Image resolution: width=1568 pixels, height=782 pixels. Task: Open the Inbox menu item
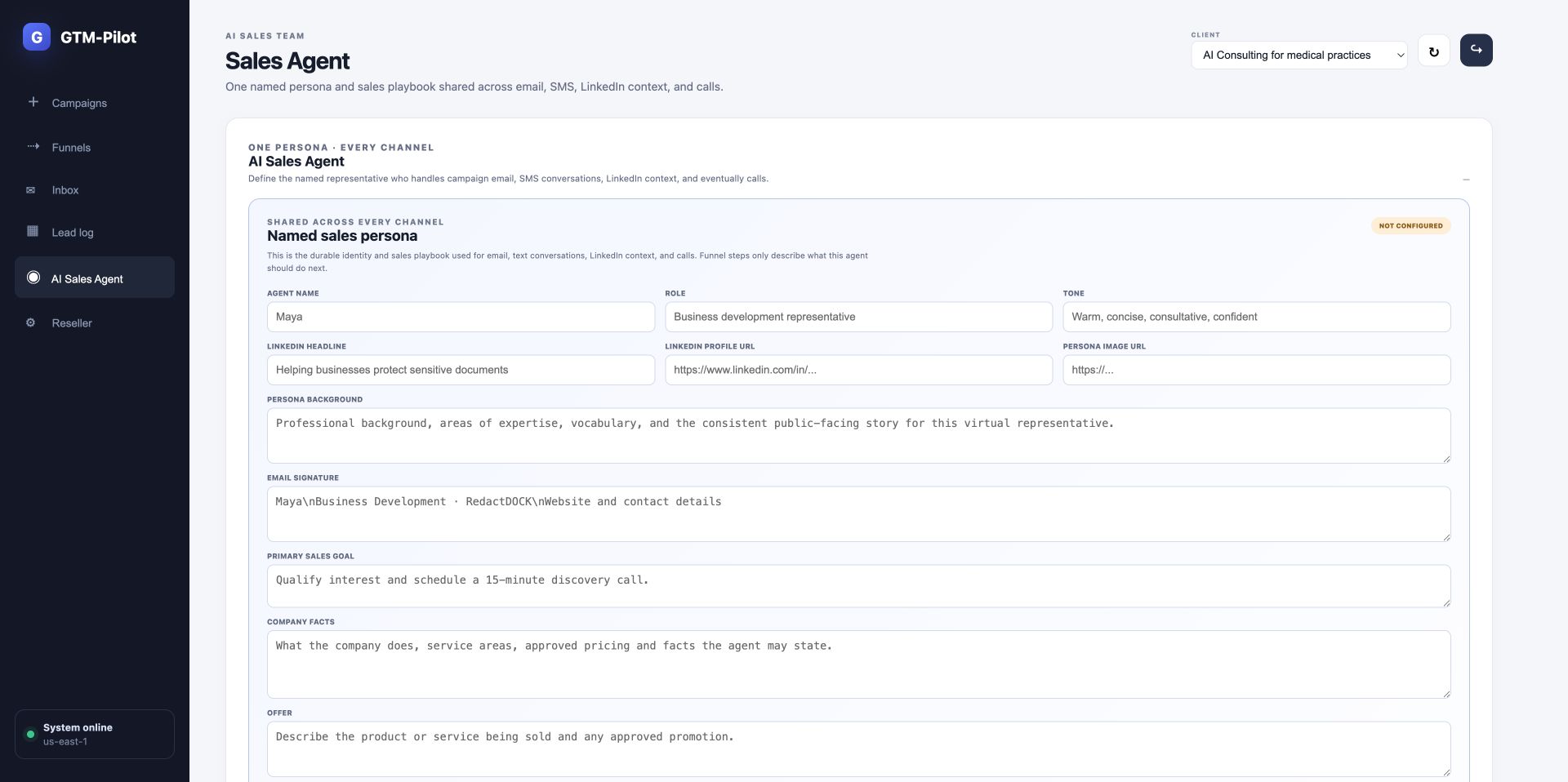95,190
